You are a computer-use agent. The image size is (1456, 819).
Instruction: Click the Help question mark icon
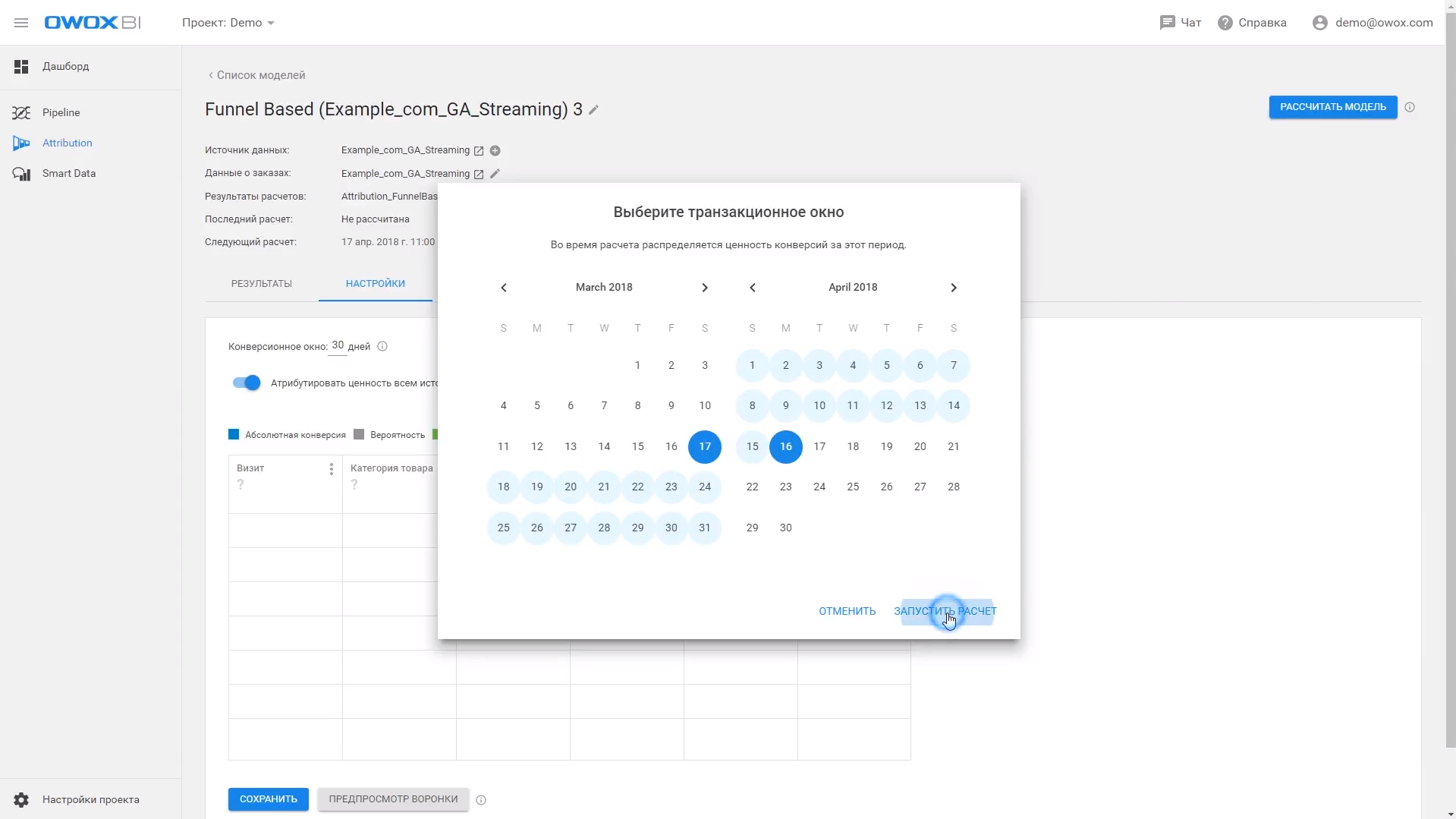click(1225, 23)
